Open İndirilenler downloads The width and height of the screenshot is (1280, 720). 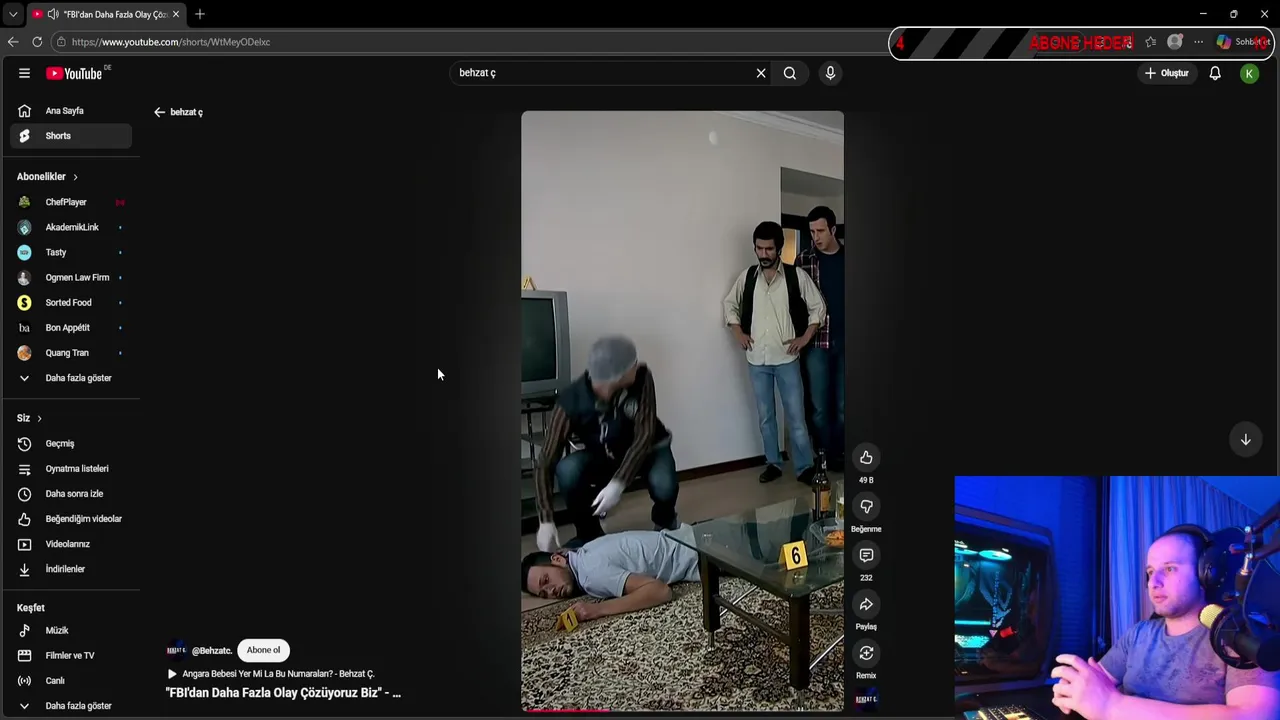(x=70, y=569)
